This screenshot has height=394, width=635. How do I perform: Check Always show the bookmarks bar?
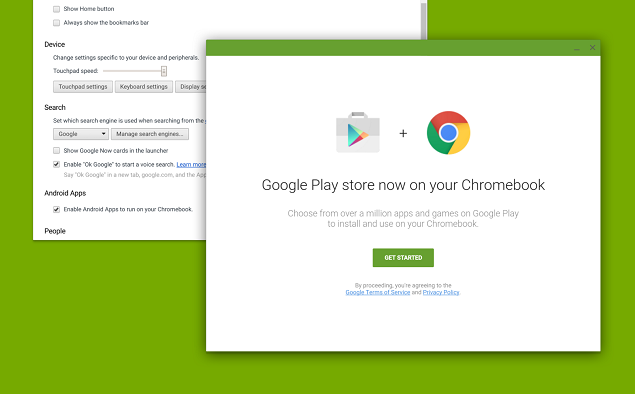(56, 23)
